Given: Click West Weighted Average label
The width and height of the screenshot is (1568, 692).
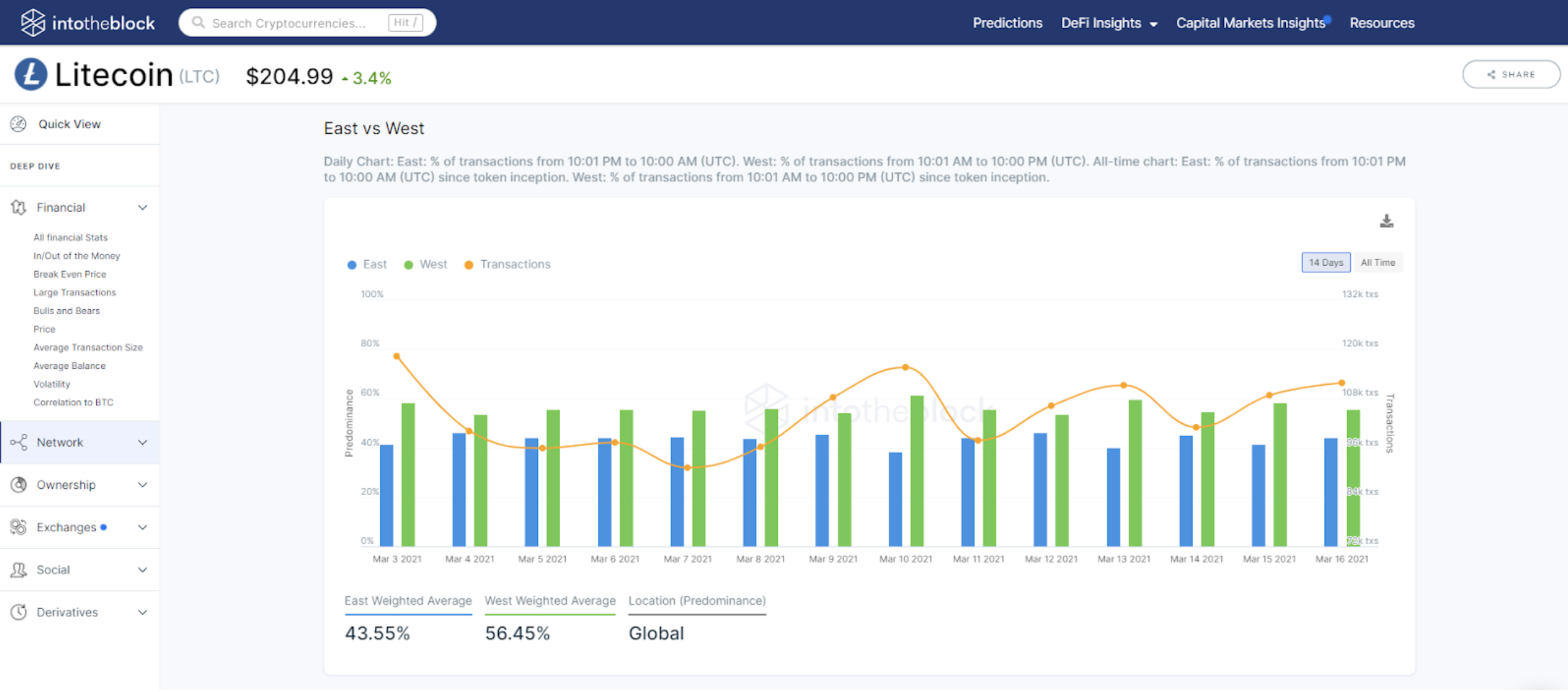Looking at the screenshot, I should pos(550,601).
